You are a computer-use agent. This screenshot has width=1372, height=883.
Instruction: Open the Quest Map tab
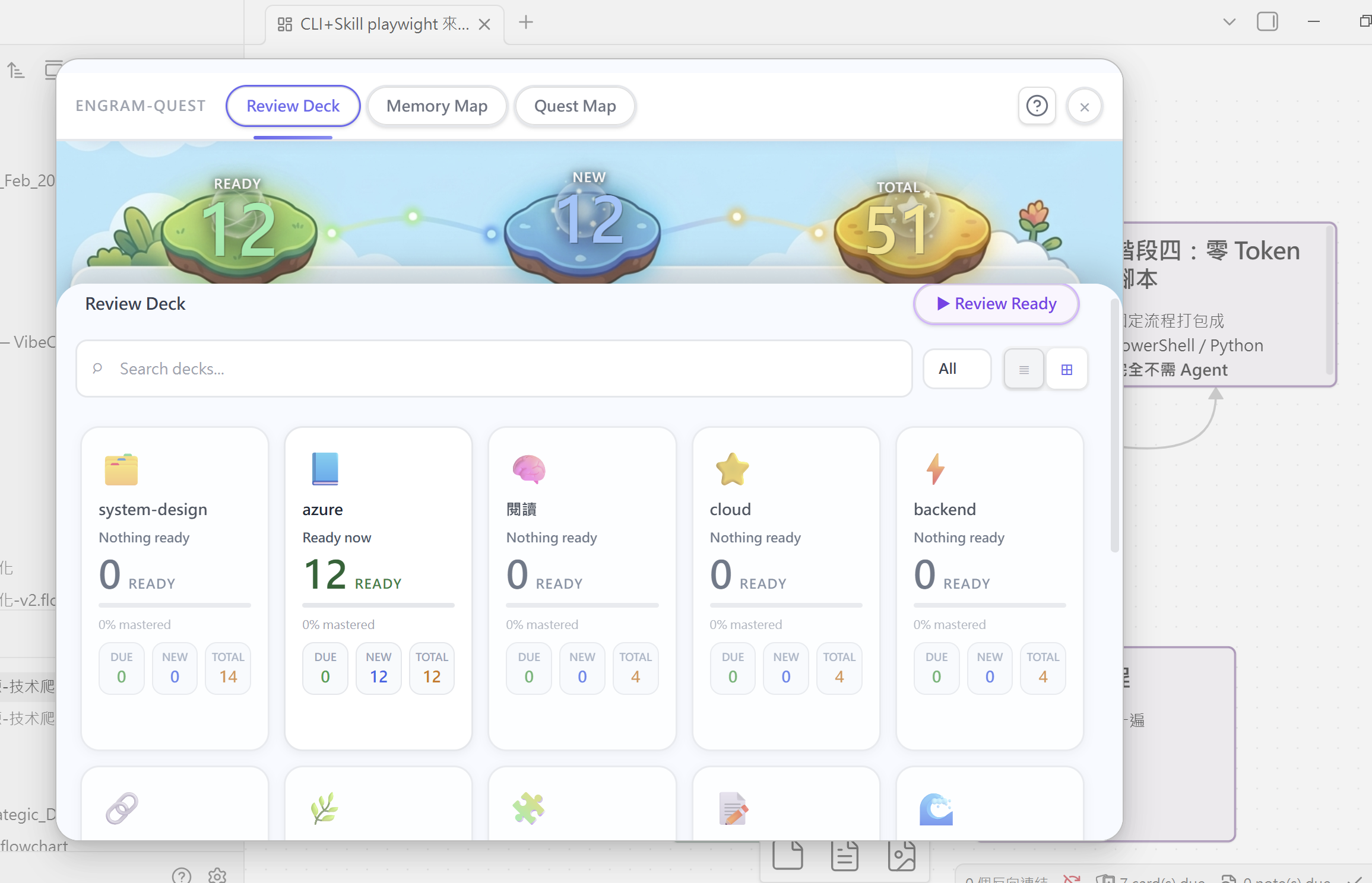(x=575, y=106)
